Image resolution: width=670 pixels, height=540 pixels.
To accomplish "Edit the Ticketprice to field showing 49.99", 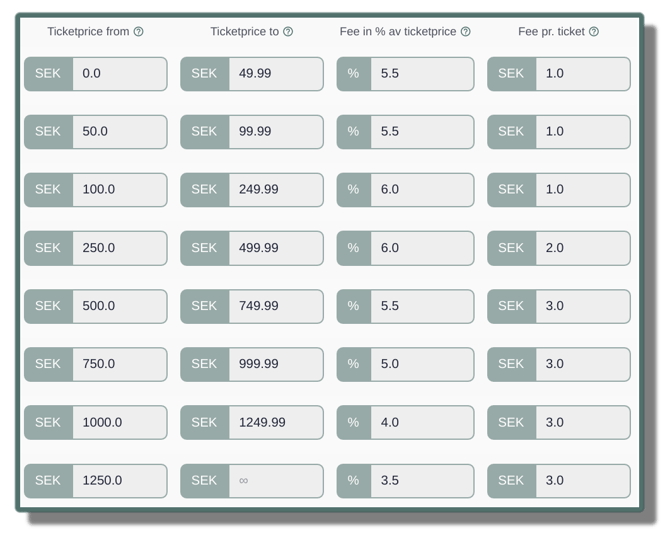I will 274,74.
